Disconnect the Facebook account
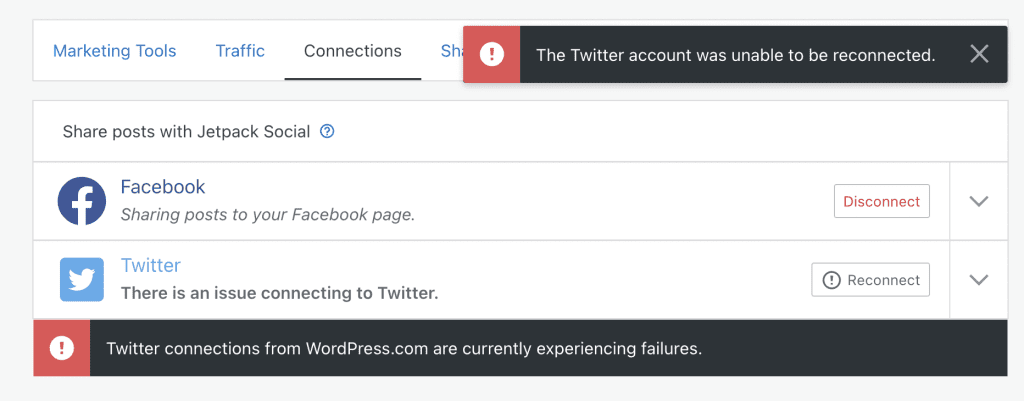Viewport: 1024px width, 401px height. (x=881, y=201)
